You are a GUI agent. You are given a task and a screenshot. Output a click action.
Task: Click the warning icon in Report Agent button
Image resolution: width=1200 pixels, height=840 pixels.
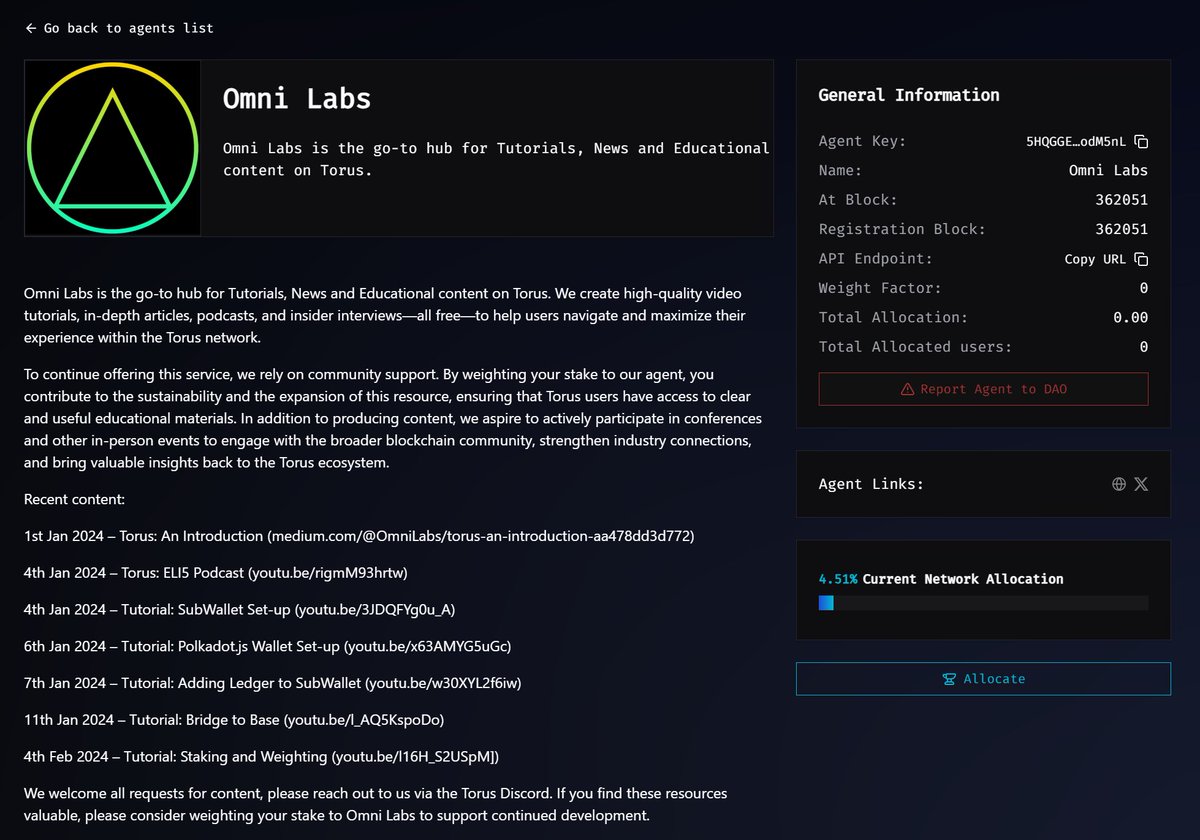coord(907,389)
